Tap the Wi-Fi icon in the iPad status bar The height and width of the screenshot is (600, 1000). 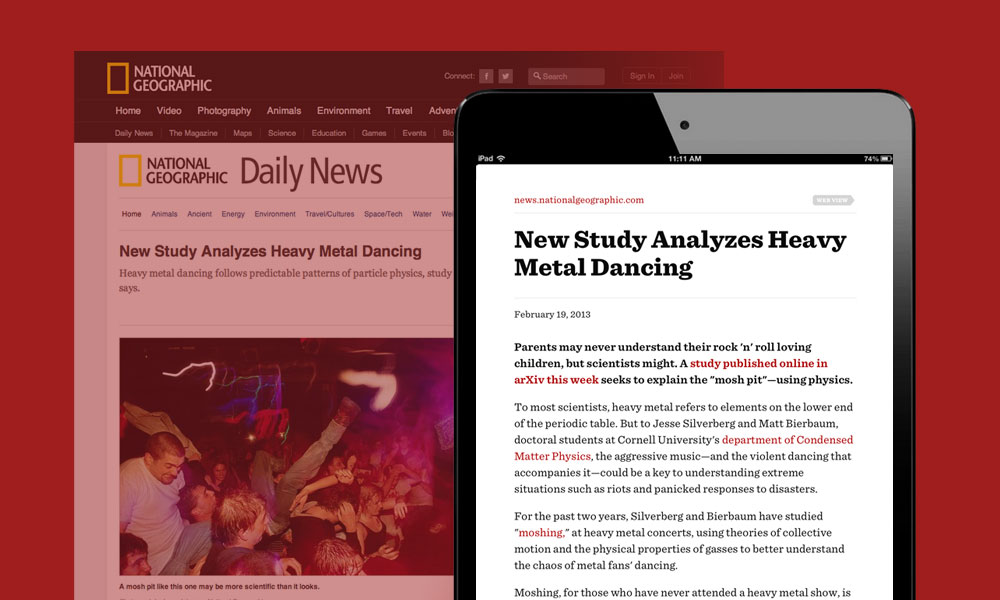(x=501, y=158)
